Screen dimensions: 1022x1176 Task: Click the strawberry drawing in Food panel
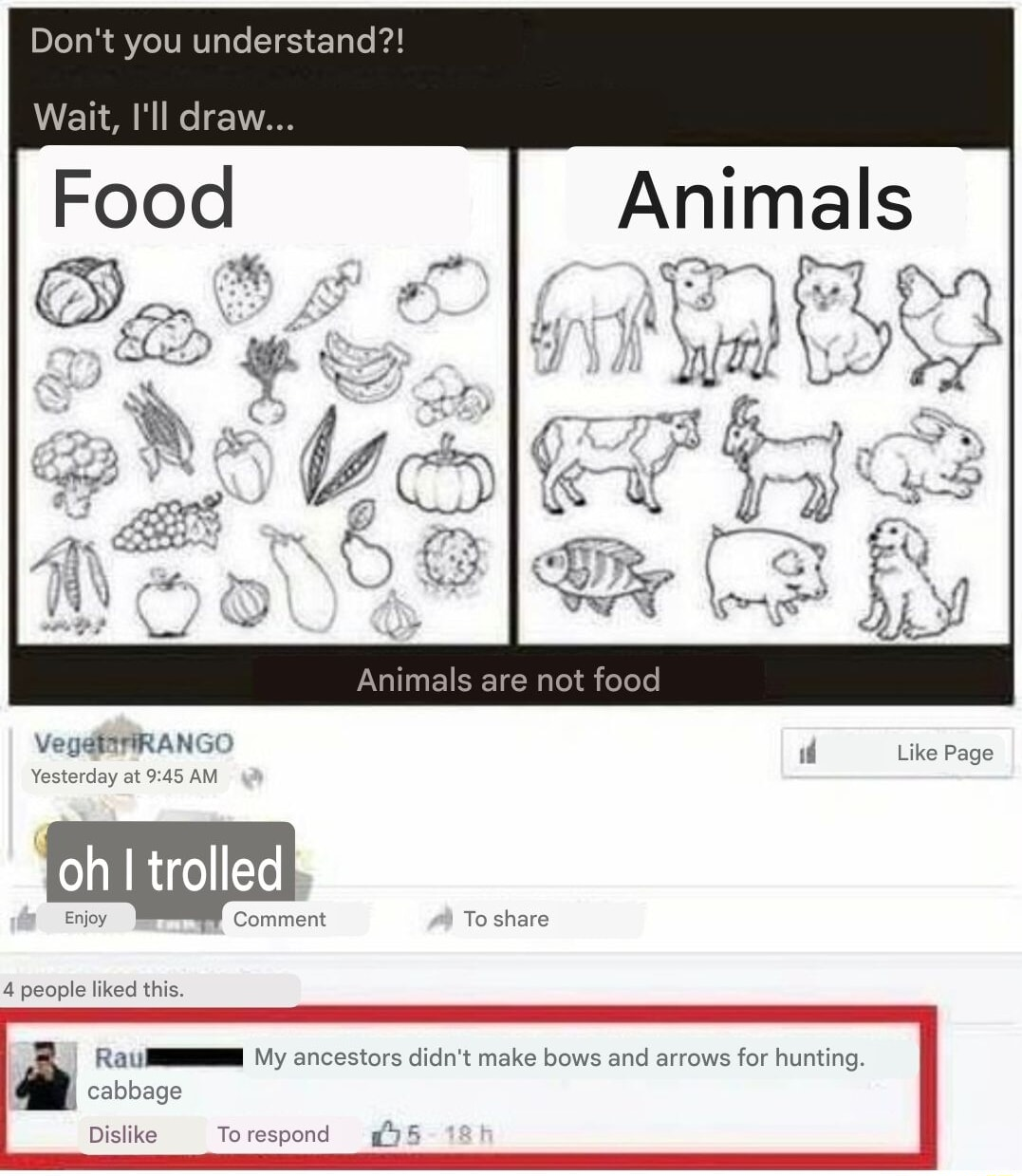(x=243, y=288)
